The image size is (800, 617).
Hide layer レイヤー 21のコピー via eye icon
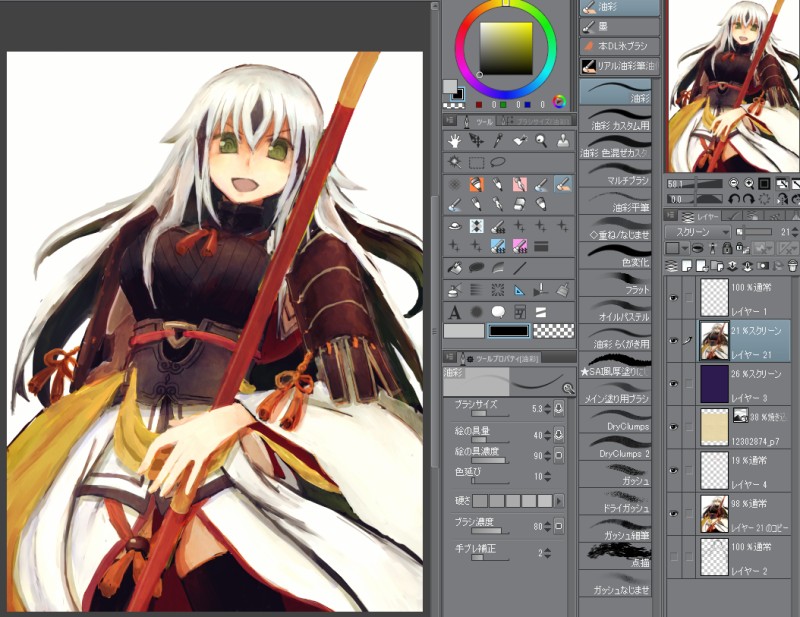click(x=673, y=513)
